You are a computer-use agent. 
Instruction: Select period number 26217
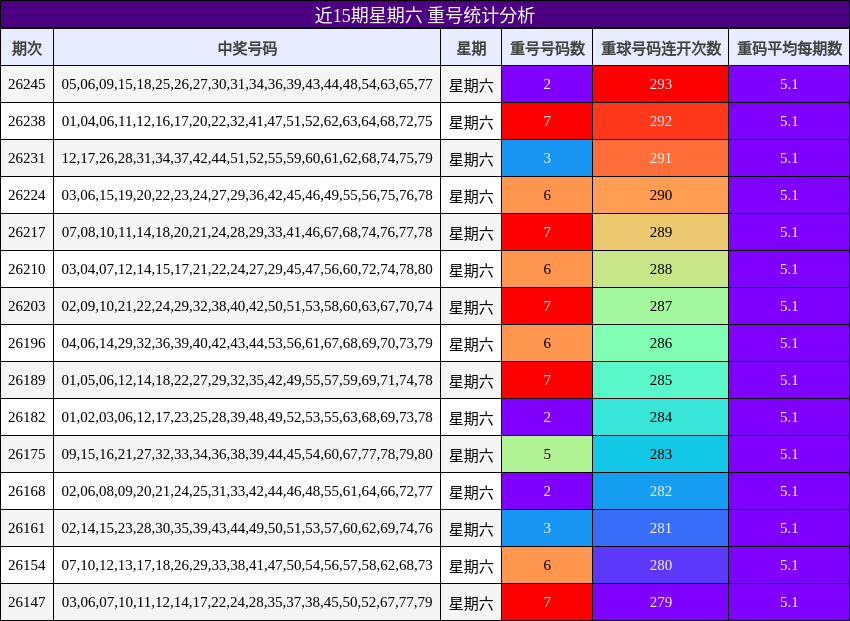(x=27, y=232)
